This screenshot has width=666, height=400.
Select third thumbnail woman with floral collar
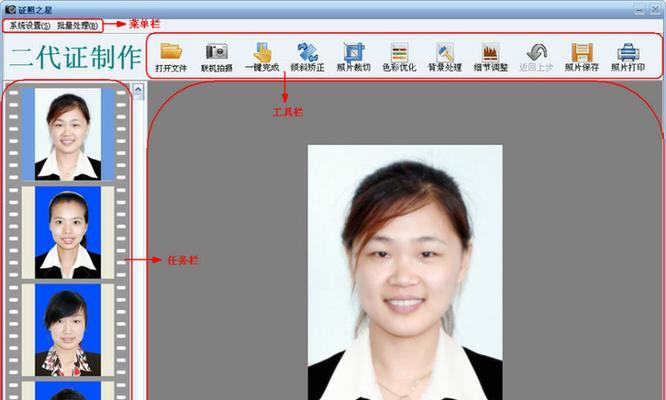(68, 330)
